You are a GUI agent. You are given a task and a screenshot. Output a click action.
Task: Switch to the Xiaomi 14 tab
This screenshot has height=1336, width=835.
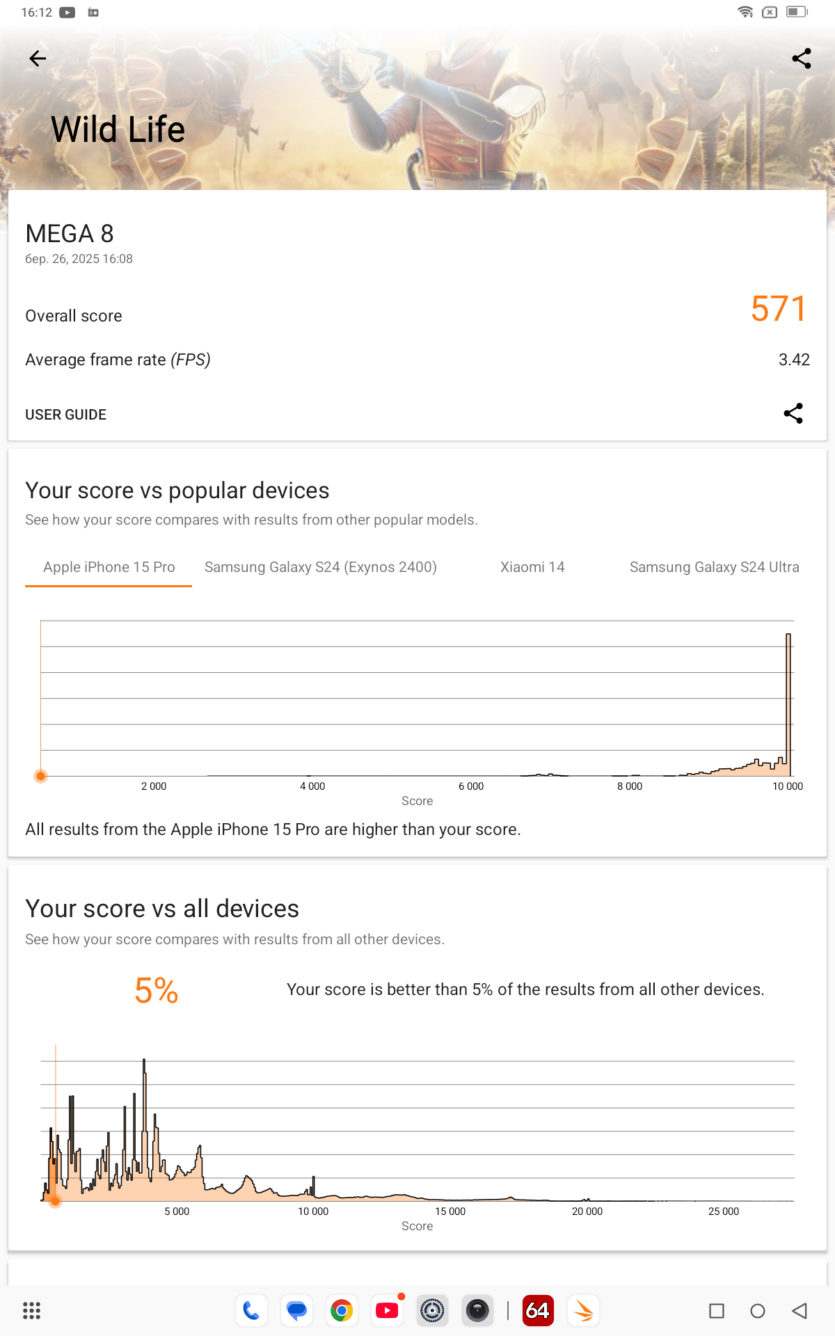(533, 567)
